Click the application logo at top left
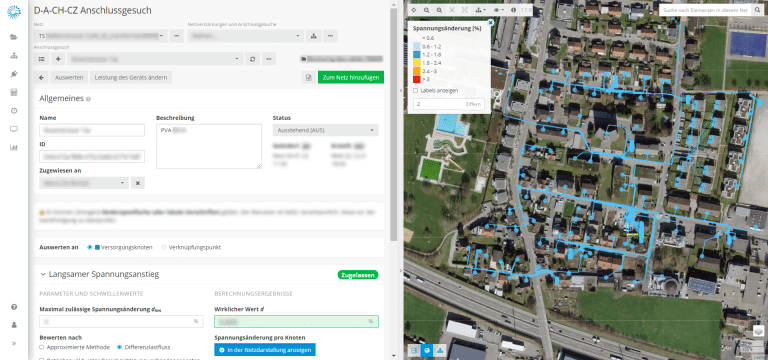768x360 pixels. coord(14,11)
